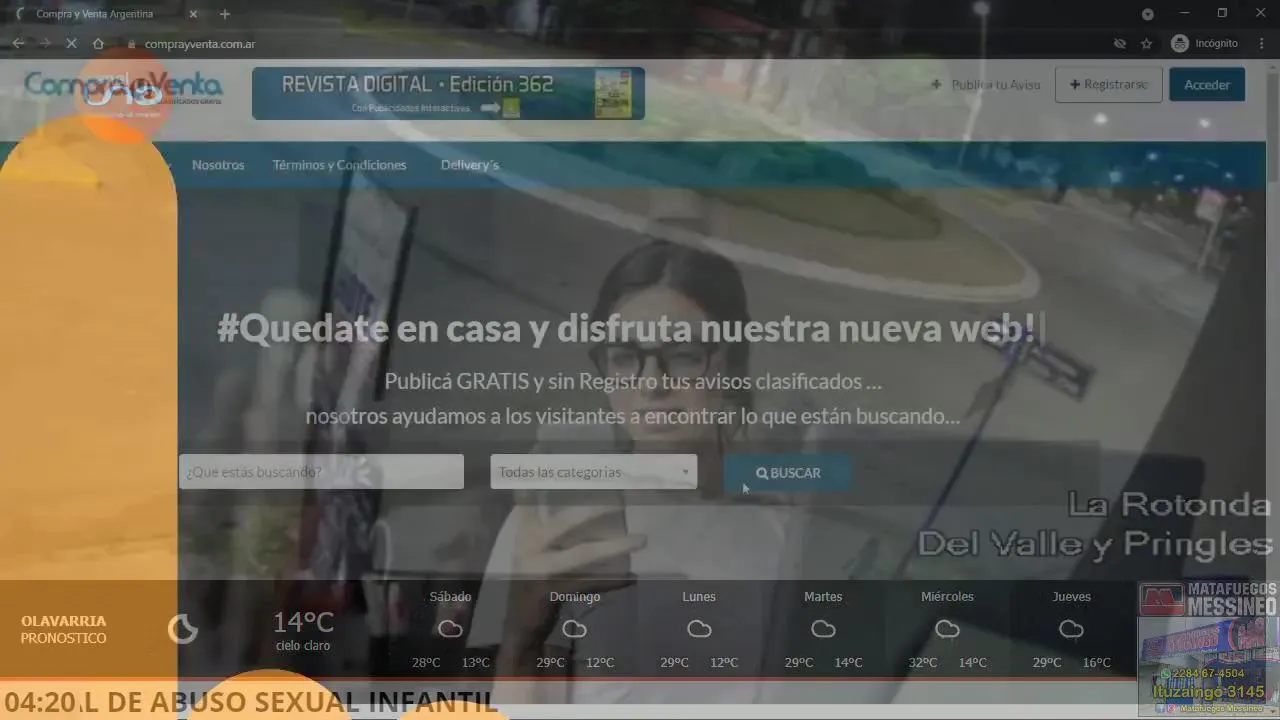Click the ¿Qué estás buscando? search field
Viewport: 1280px width, 720px height.
(x=321, y=472)
